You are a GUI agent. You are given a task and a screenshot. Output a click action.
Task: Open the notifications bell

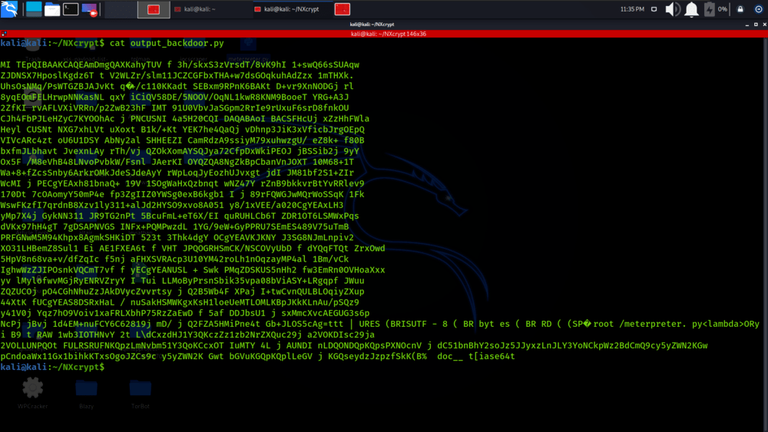tap(691, 9)
